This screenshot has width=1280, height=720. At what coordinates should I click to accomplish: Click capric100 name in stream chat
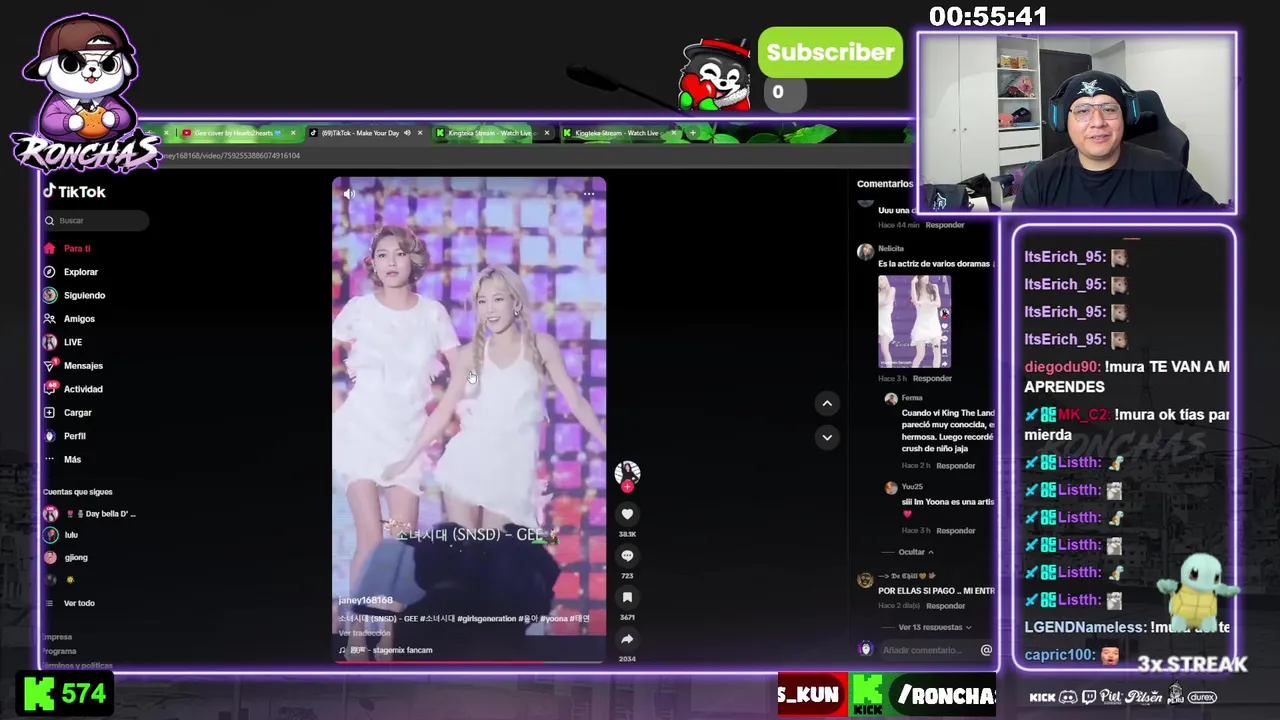pos(1059,655)
